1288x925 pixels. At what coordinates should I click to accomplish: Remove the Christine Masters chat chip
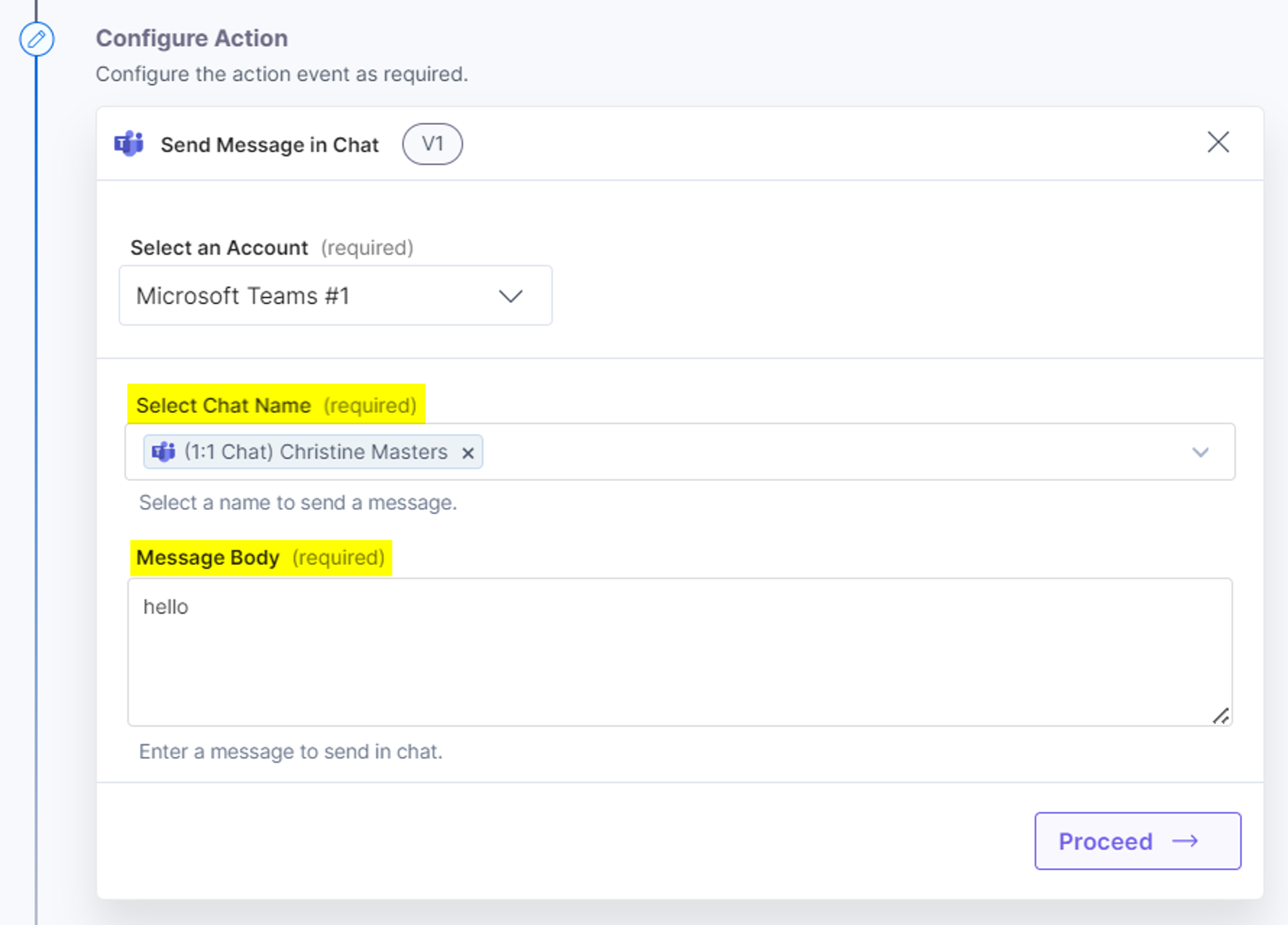tap(468, 453)
